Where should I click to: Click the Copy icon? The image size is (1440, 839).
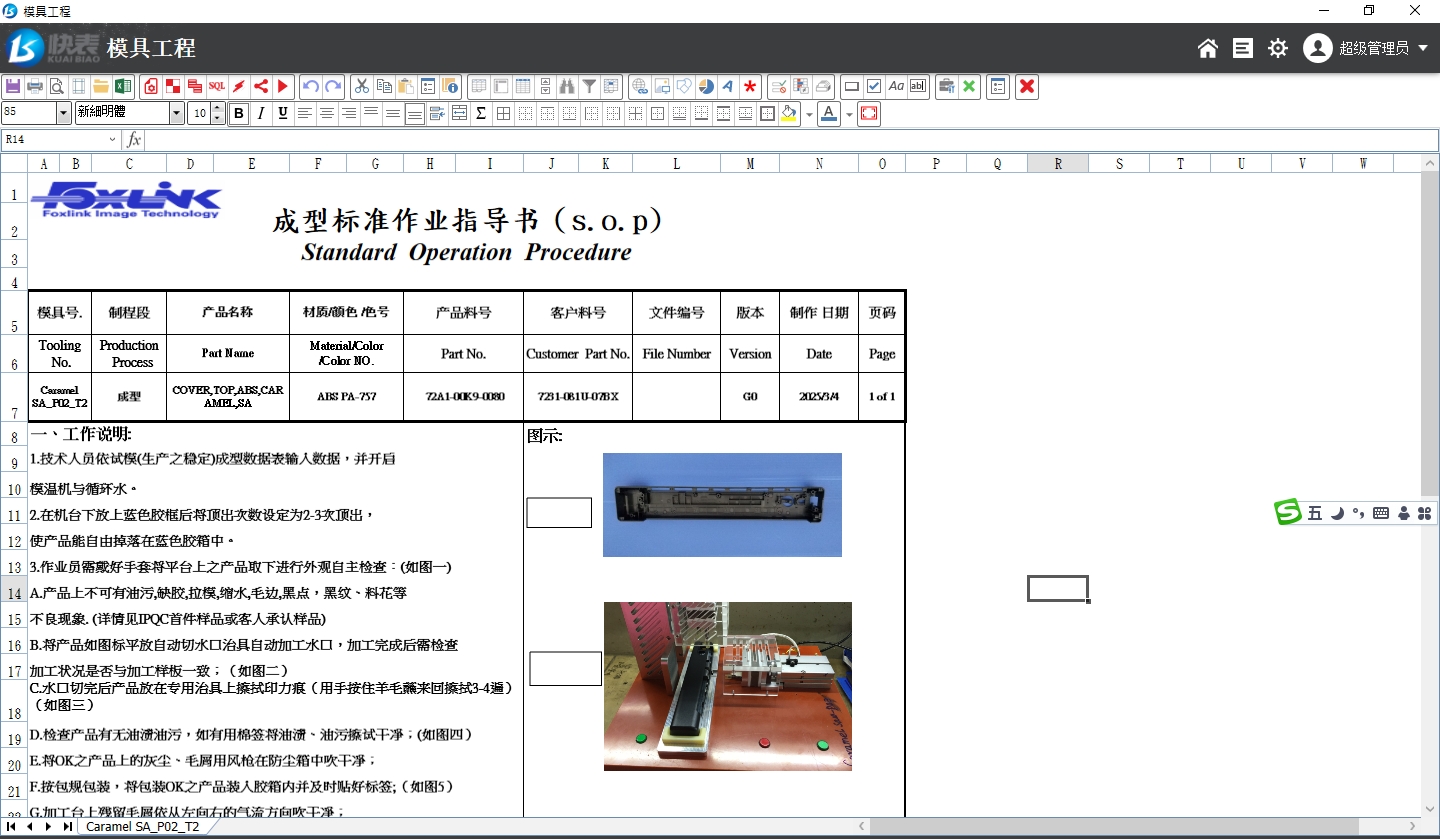pos(384,86)
